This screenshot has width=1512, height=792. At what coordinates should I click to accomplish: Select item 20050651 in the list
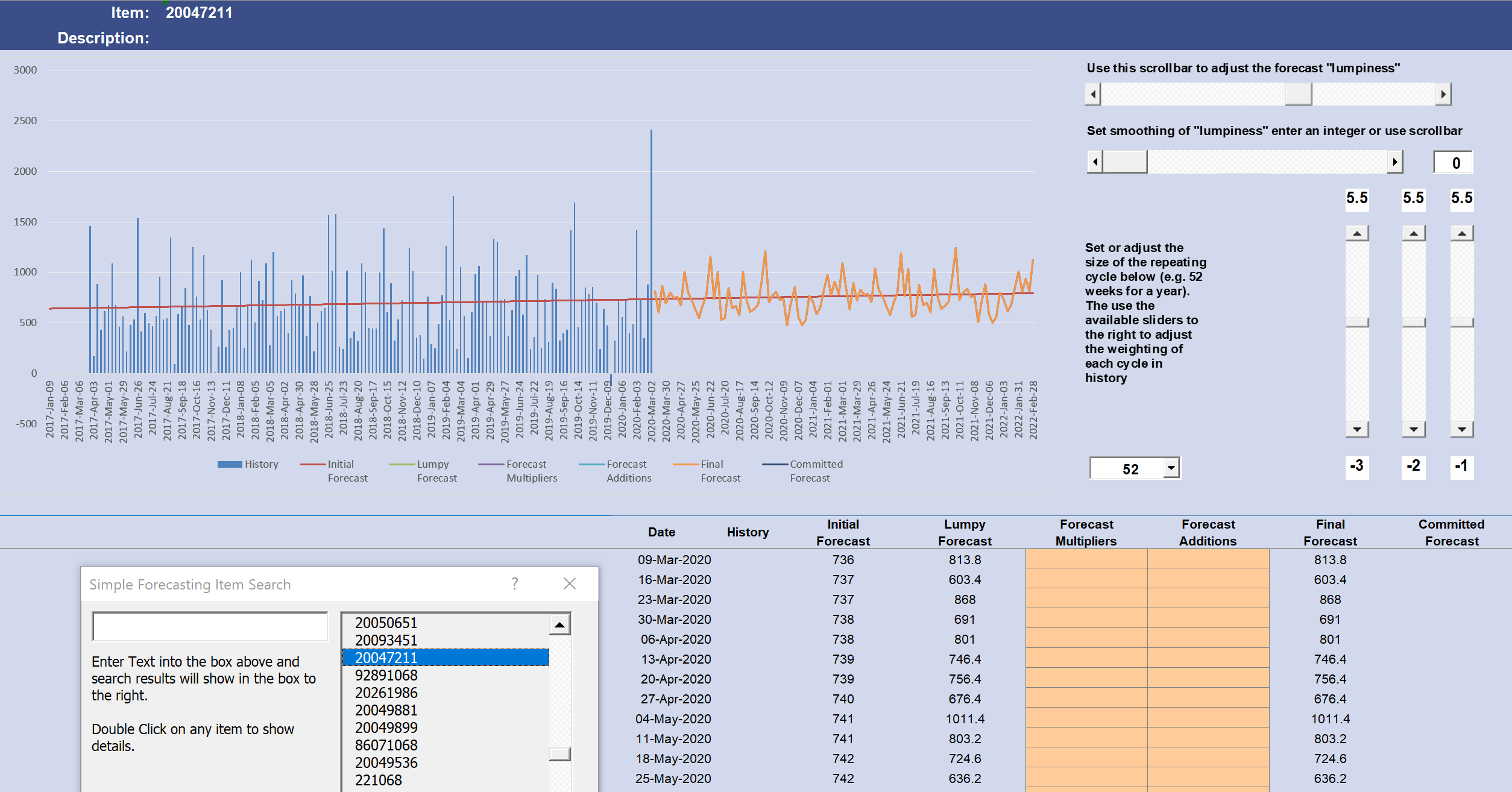point(386,623)
